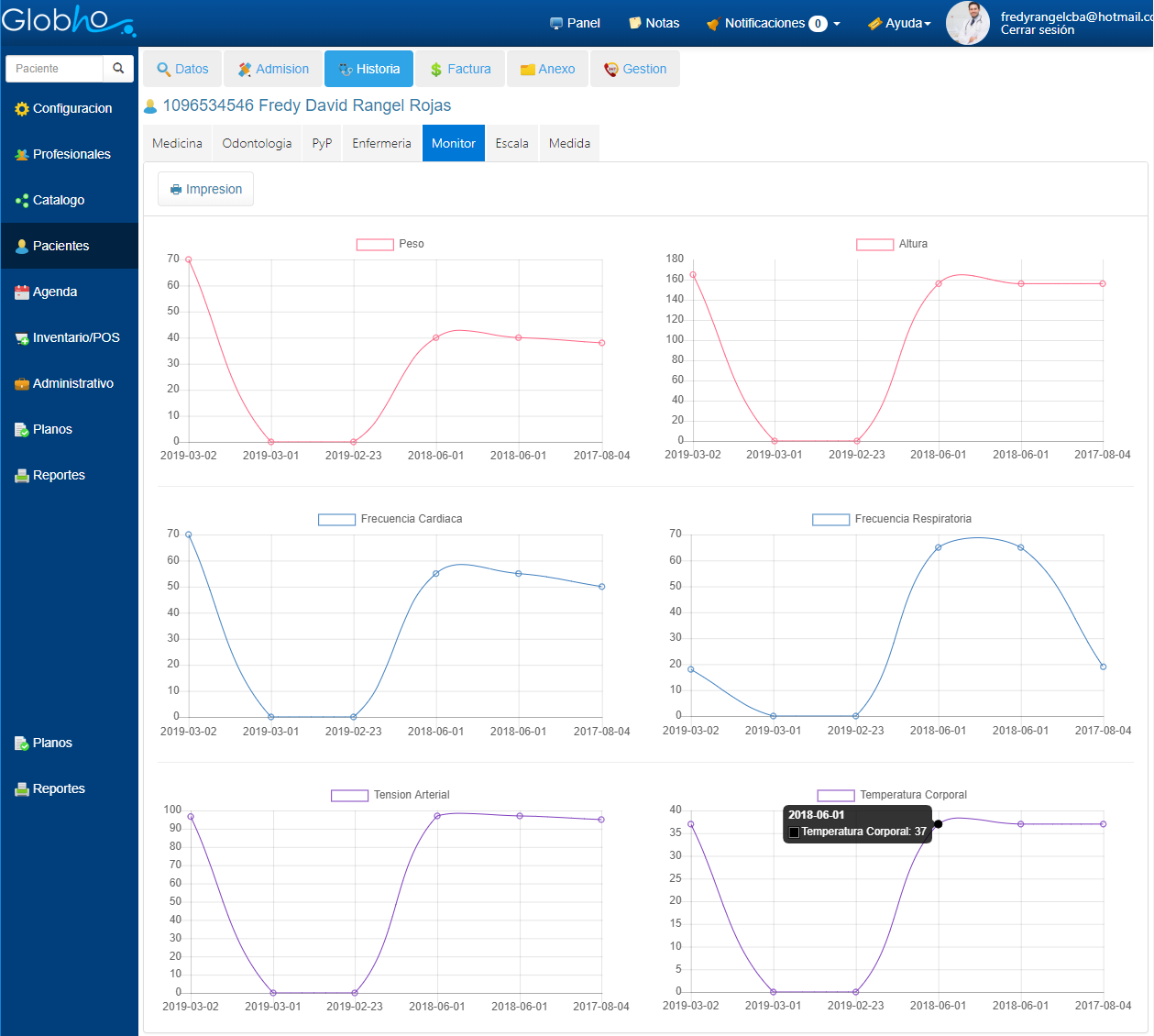Open the Catalogo sidebar icon

22,201
